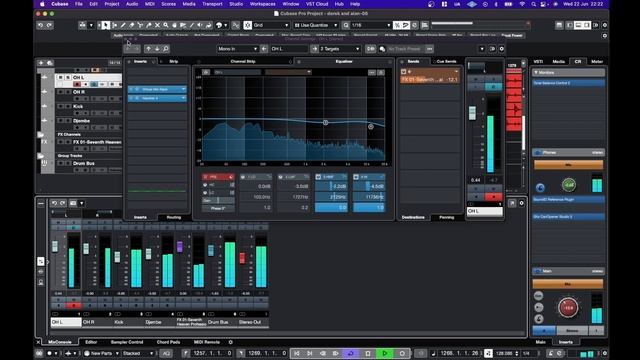This screenshot has width=640, height=360.
Task: Open the toolbar Setup gear
Action: pyautogui.click(x=604, y=25)
